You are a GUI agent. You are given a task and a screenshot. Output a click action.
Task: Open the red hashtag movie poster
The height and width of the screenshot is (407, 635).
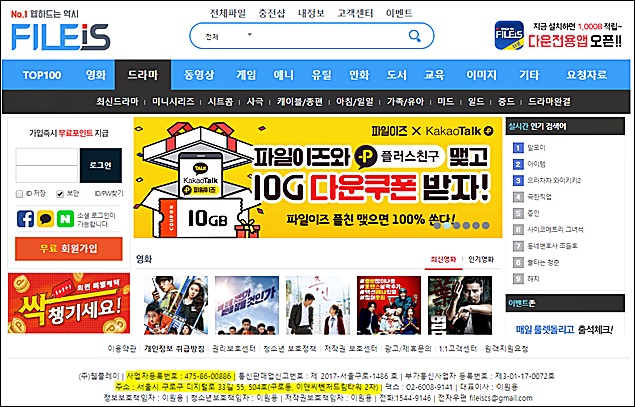click(389, 305)
